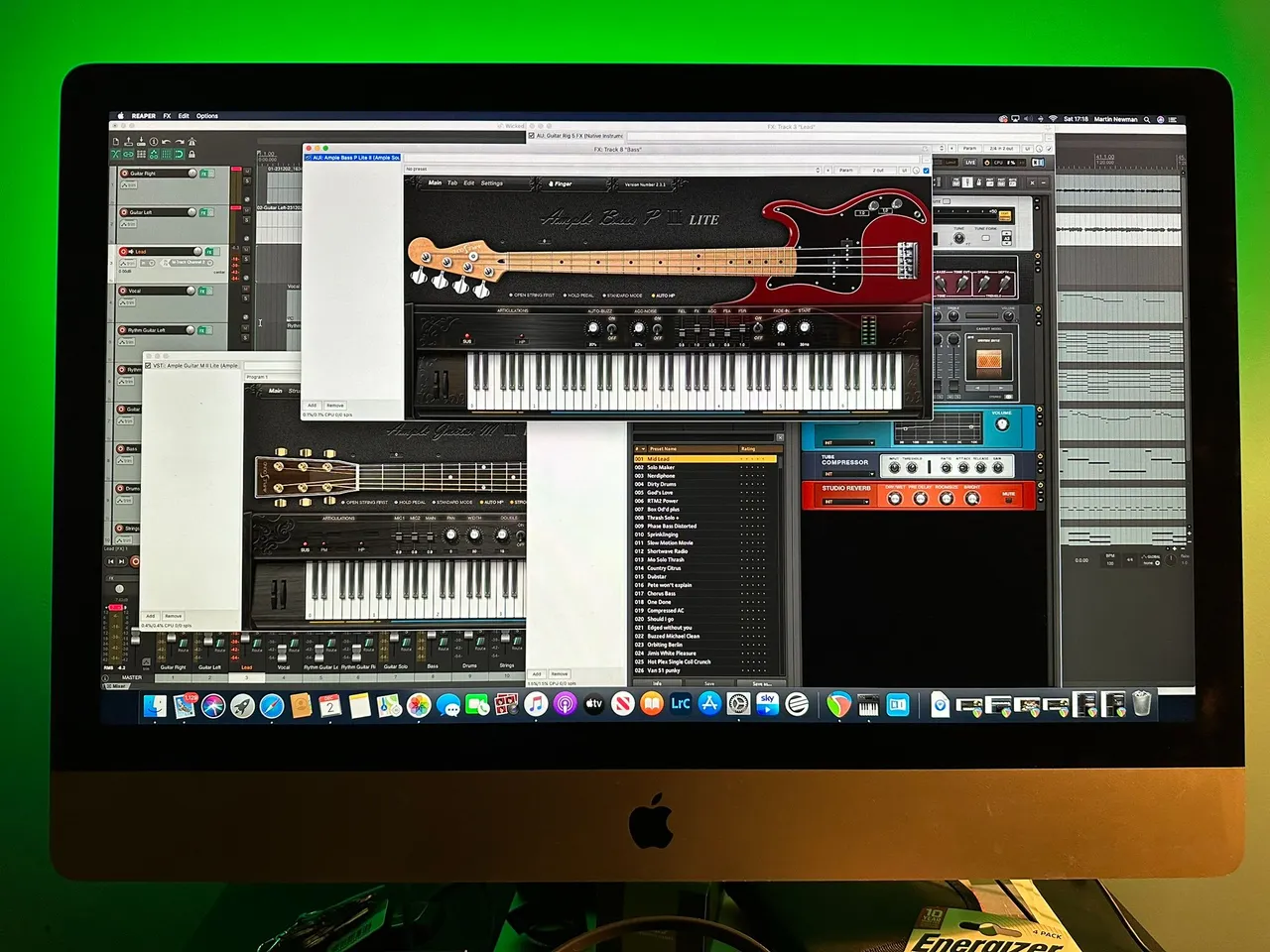Click LIVE button in Guitar Rig header
Screen dimensions: 1270x952
tap(970, 163)
